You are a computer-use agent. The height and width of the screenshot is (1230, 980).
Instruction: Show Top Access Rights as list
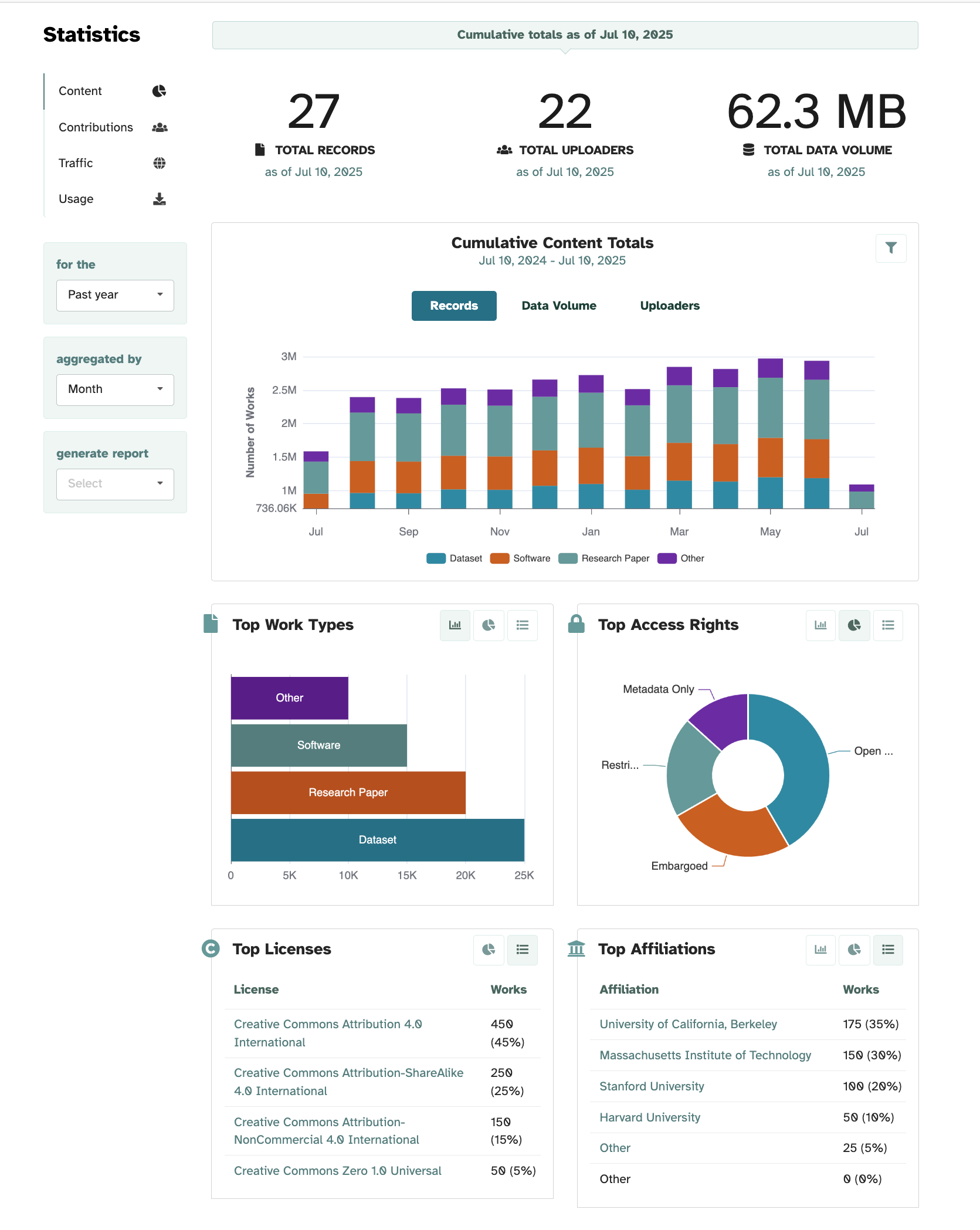tap(888, 625)
